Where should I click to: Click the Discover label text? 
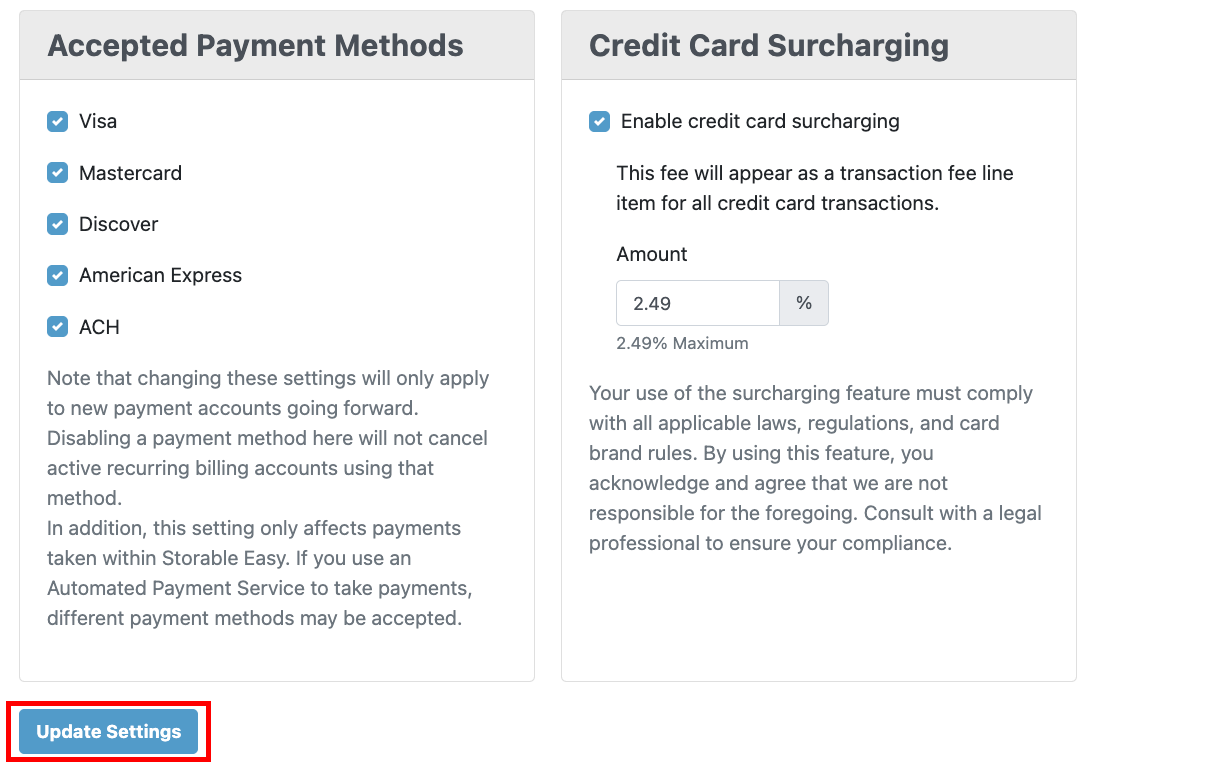[x=118, y=224]
